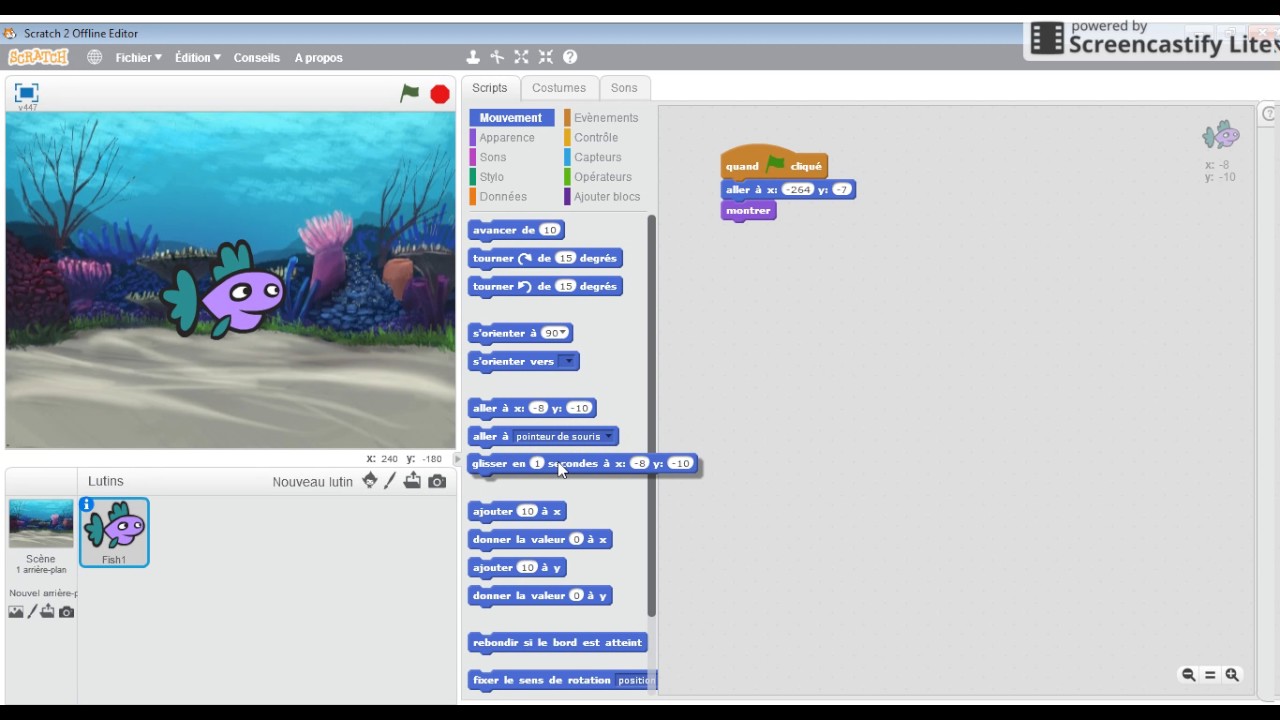Select the Shrink sprite tool
1280x720 pixels.
[545, 57]
